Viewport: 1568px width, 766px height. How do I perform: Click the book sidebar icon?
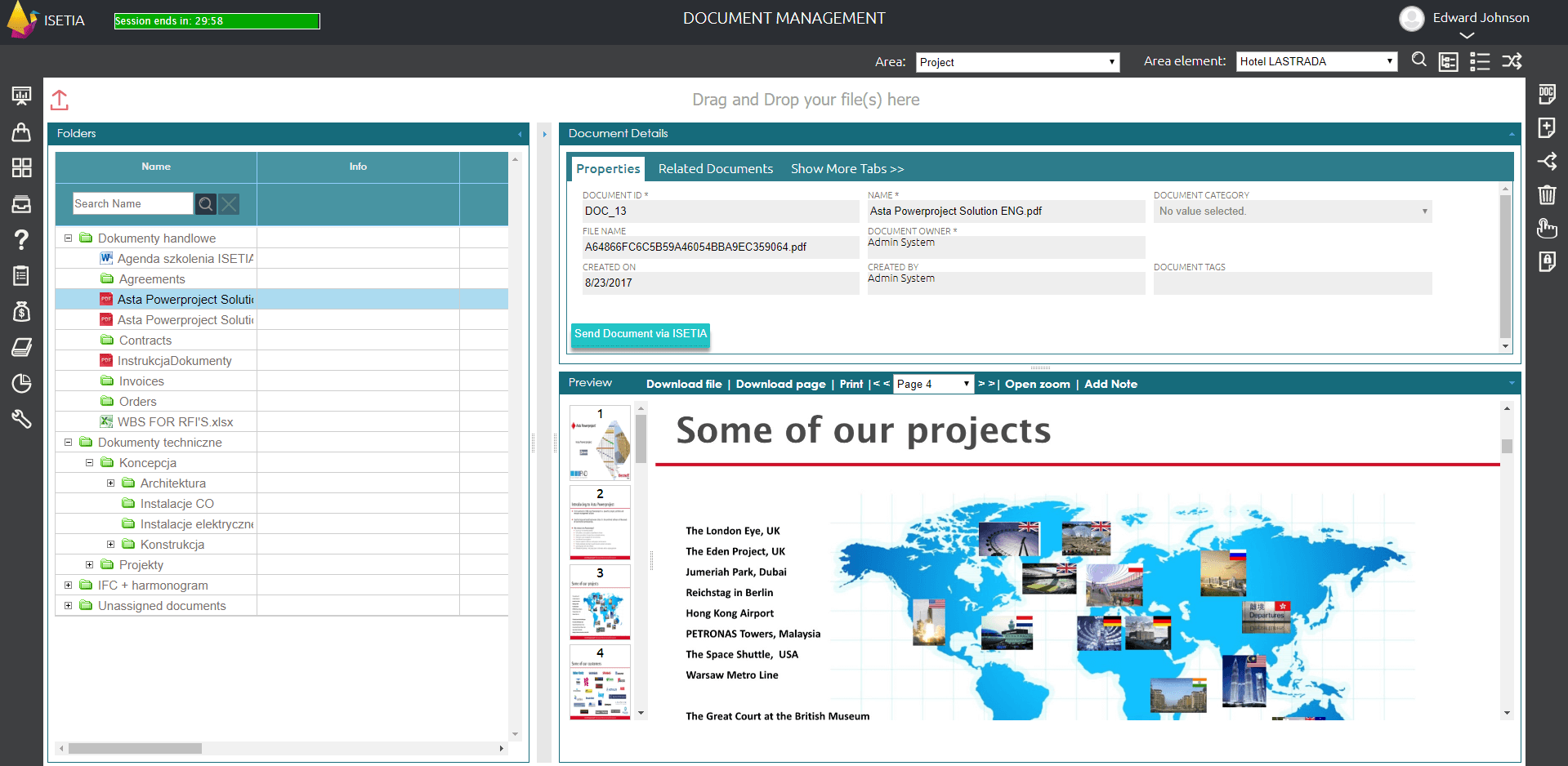[21, 347]
